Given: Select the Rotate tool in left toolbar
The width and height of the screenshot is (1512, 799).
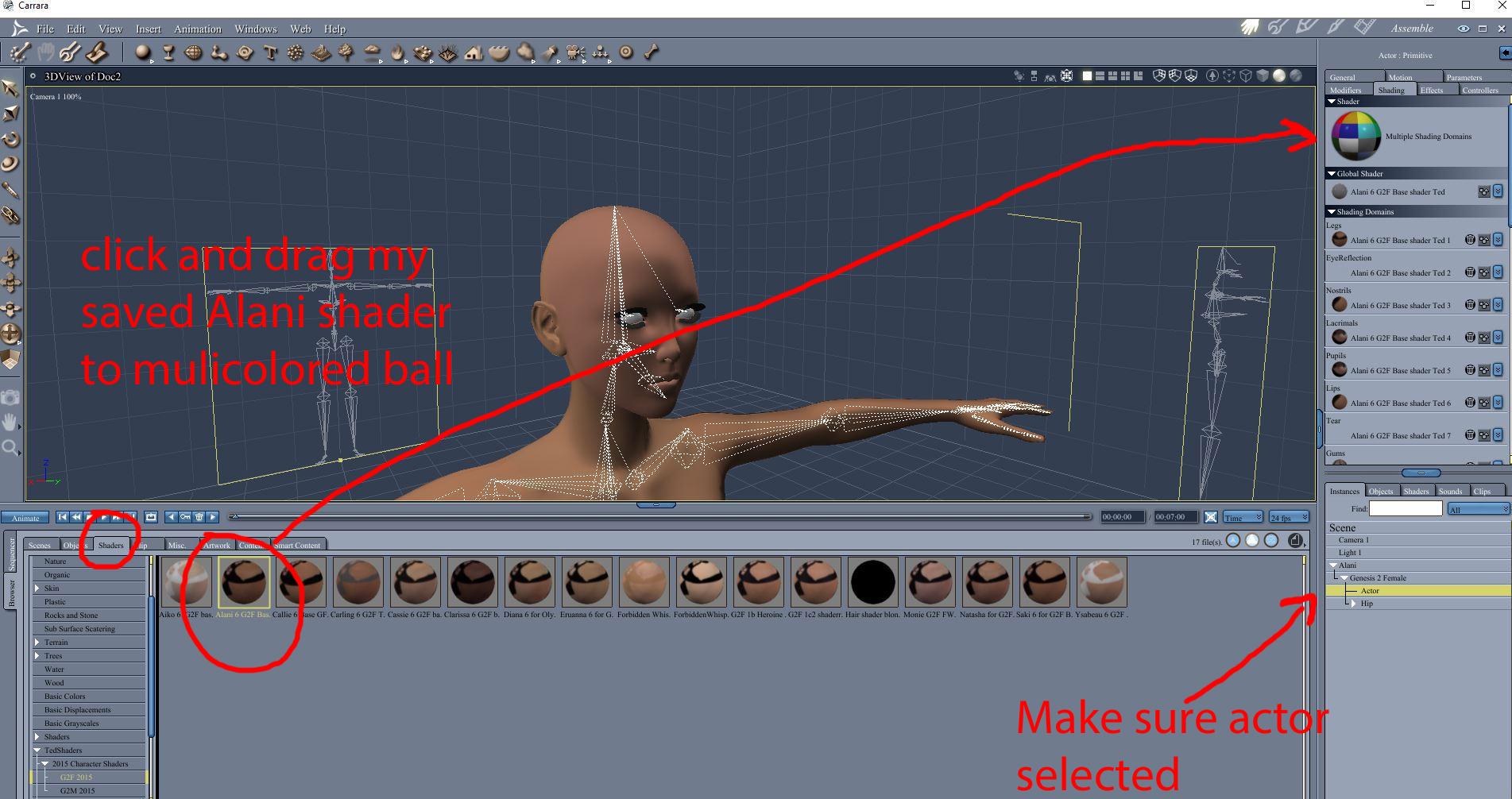Looking at the screenshot, I should [x=10, y=140].
